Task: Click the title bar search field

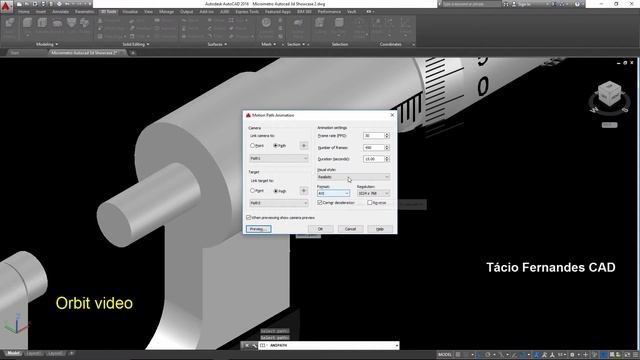Action: pos(471,4)
